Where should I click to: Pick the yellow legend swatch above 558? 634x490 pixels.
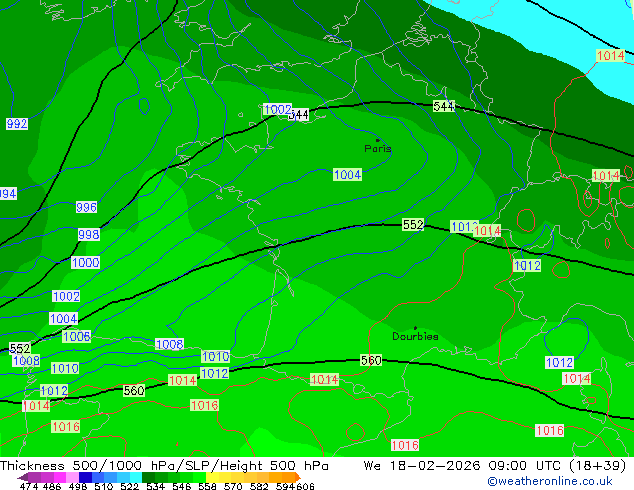[212, 477]
